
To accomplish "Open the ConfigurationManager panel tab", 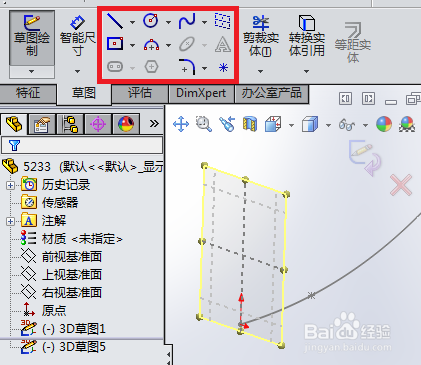I will point(70,124).
